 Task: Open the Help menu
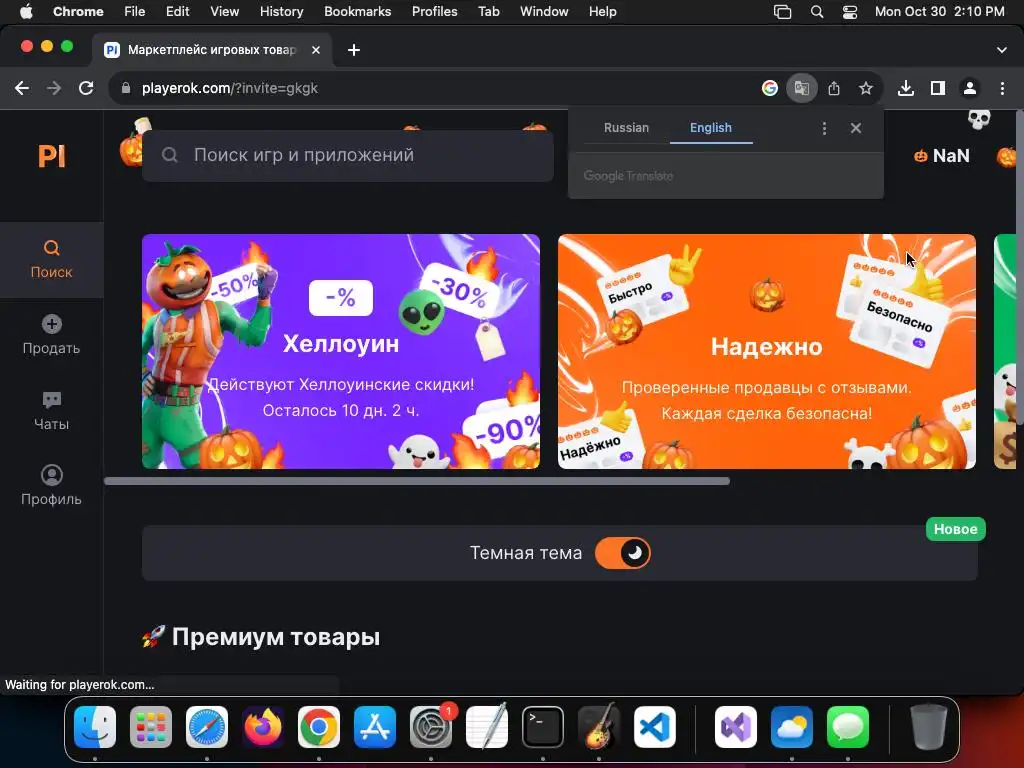point(602,12)
